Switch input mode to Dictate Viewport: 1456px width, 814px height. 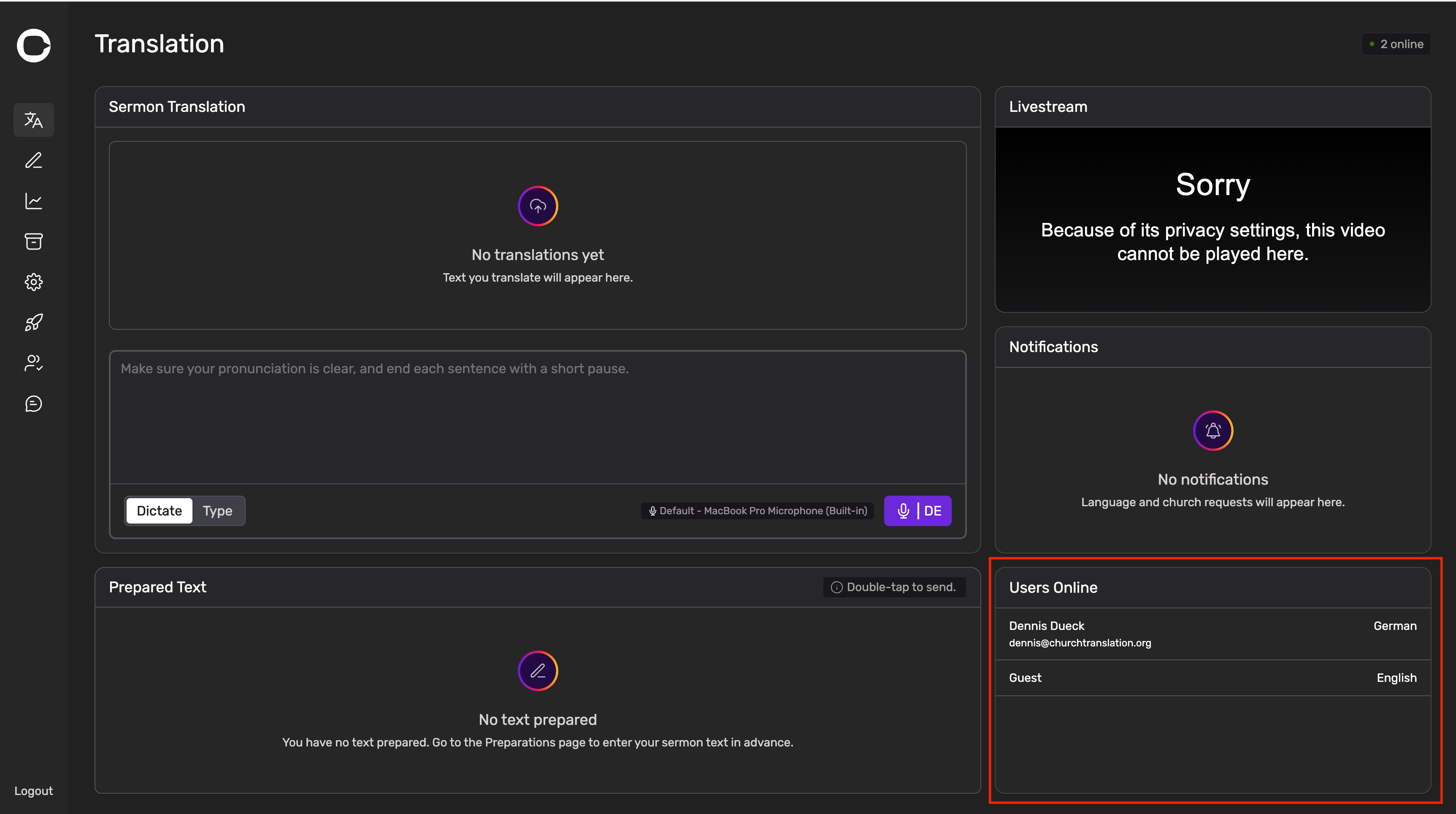pyautogui.click(x=159, y=511)
